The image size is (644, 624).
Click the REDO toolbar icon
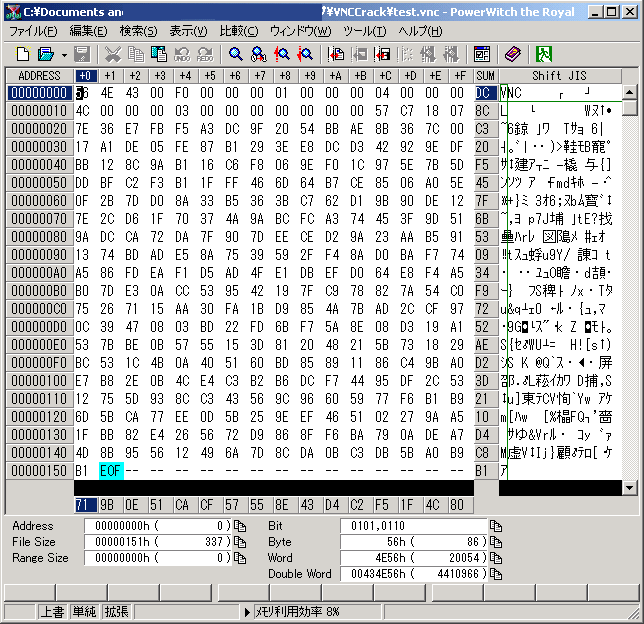[x=205, y=54]
